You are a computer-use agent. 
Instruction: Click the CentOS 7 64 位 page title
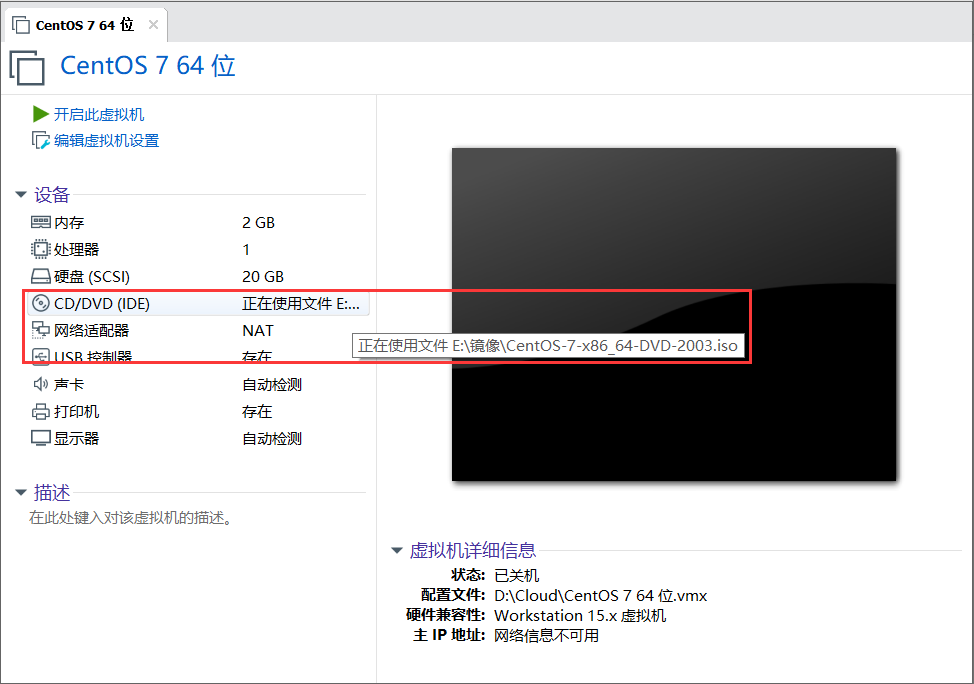(148, 66)
